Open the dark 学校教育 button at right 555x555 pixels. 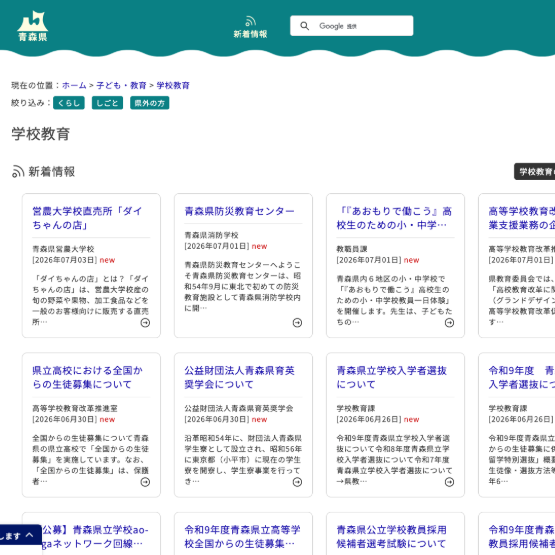click(x=534, y=172)
